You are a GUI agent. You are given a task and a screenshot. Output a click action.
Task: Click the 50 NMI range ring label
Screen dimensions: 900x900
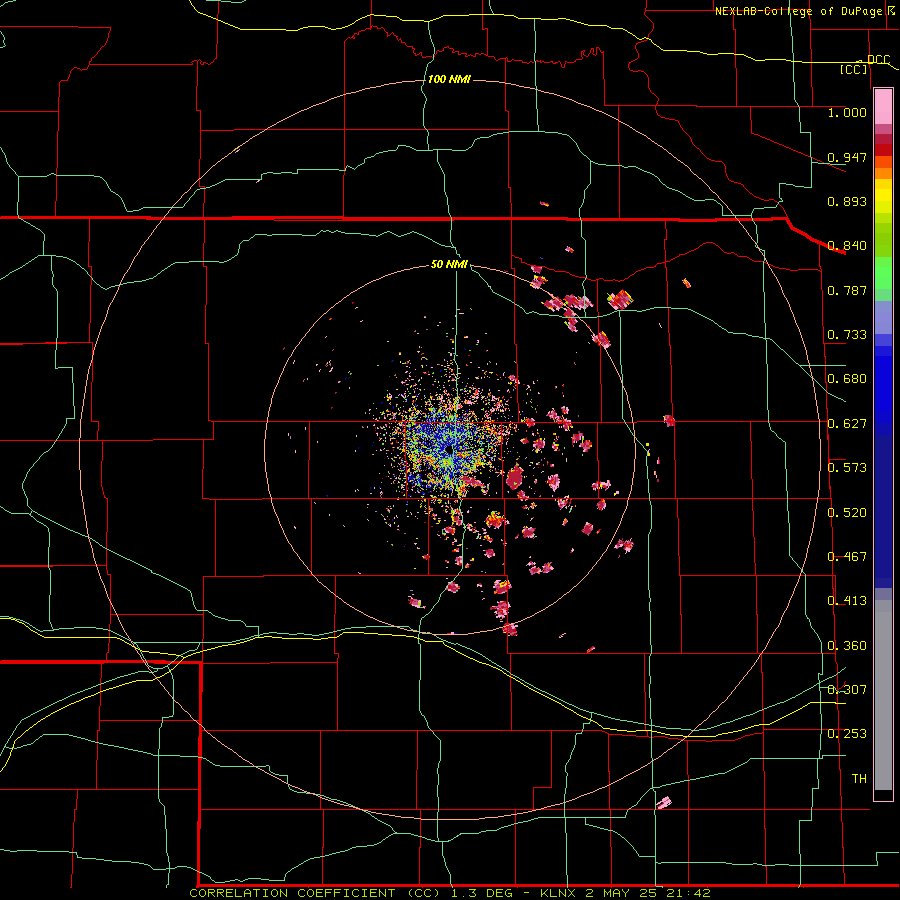(x=449, y=264)
